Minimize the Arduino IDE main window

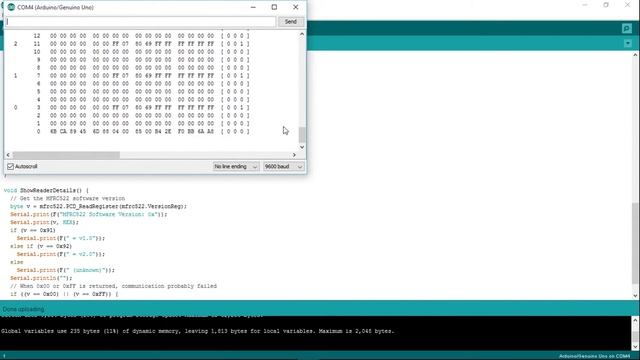click(585, 5)
